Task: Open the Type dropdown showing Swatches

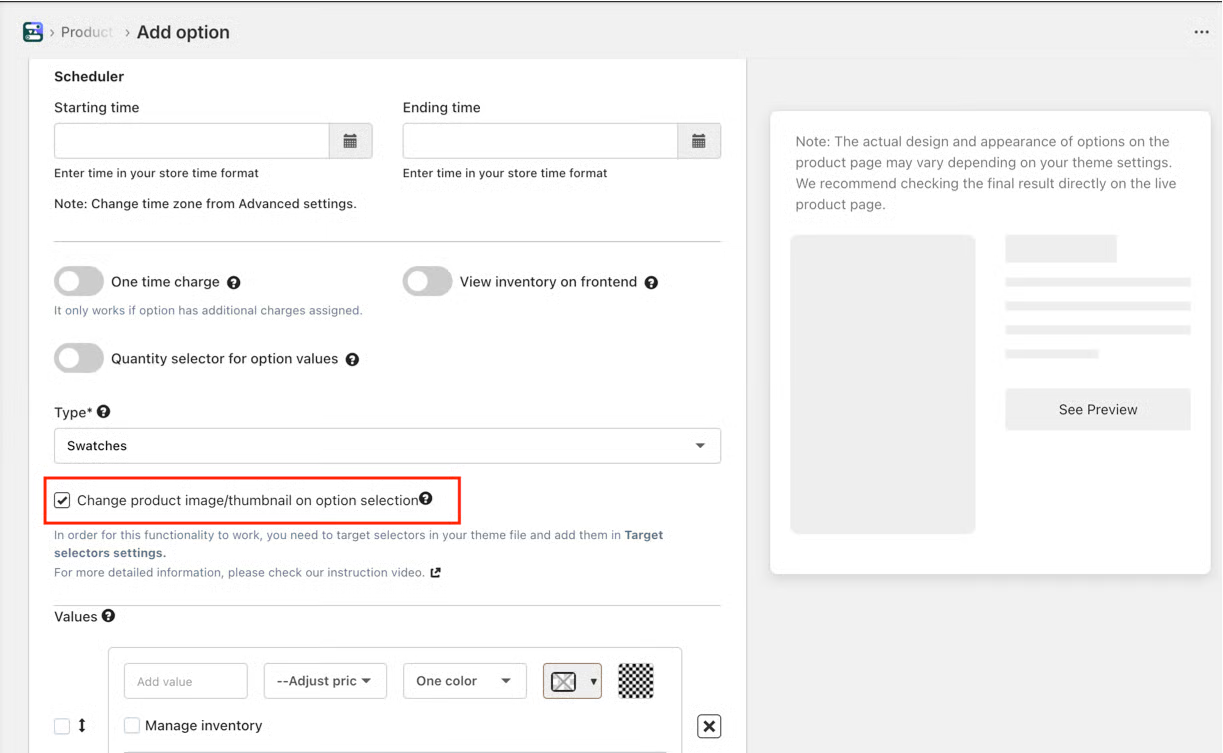Action: tap(387, 446)
